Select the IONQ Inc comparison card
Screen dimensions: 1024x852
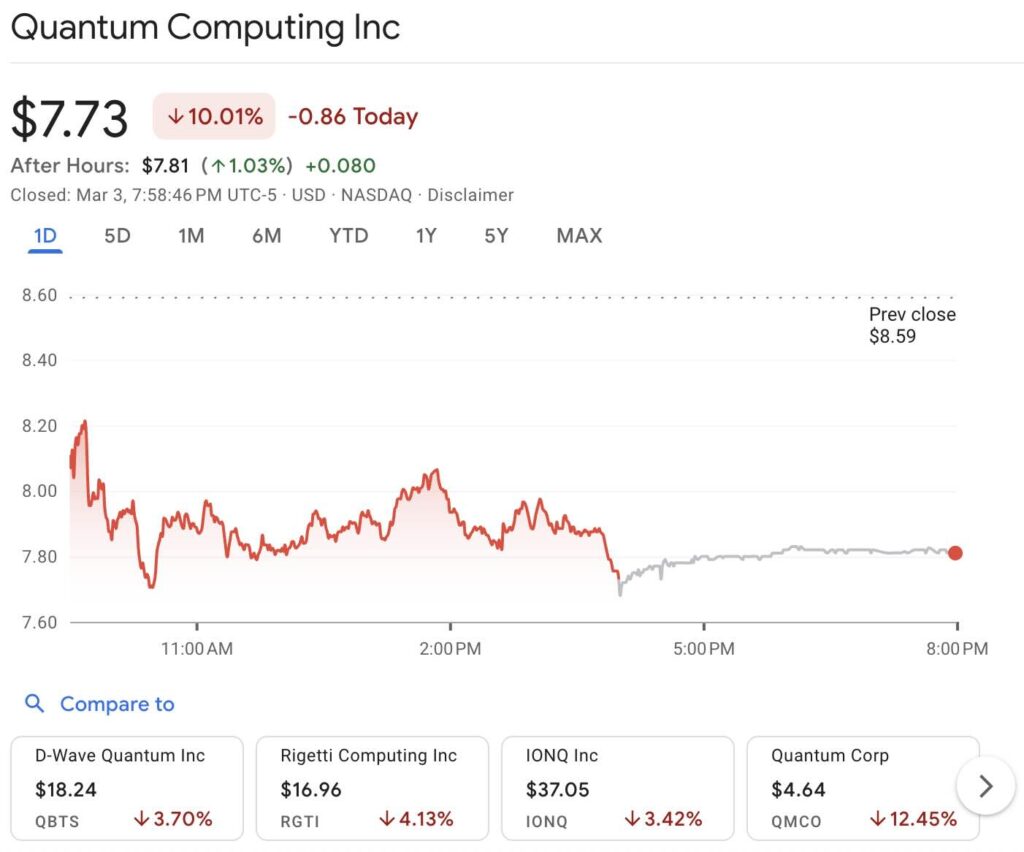coord(617,788)
